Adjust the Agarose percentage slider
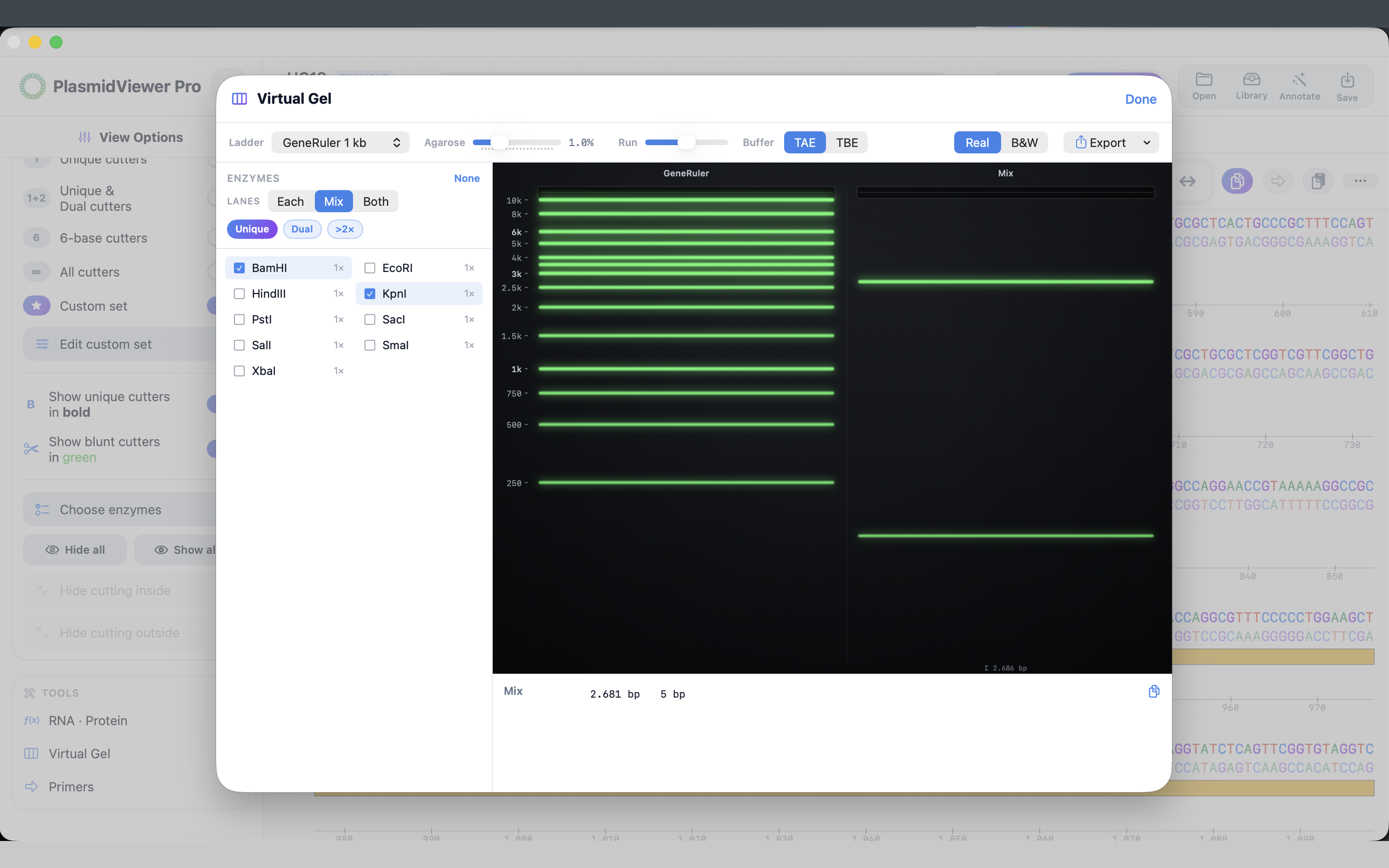The width and height of the screenshot is (1389, 868). [517, 142]
